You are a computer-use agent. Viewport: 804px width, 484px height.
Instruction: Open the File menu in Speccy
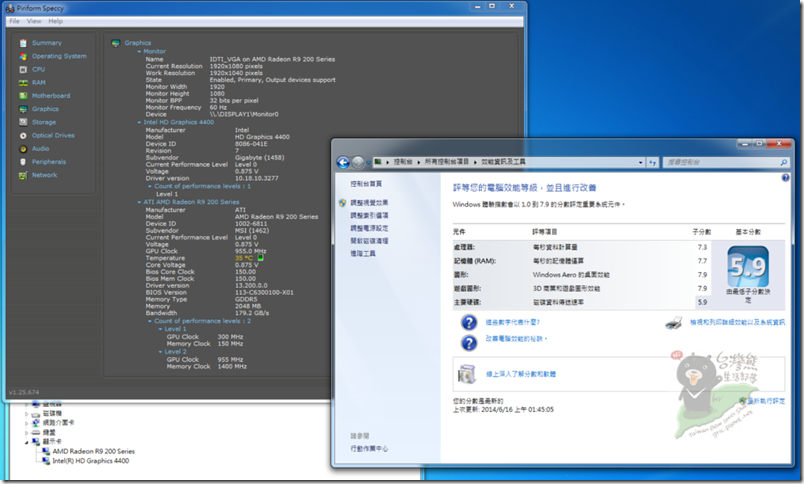[x=14, y=21]
